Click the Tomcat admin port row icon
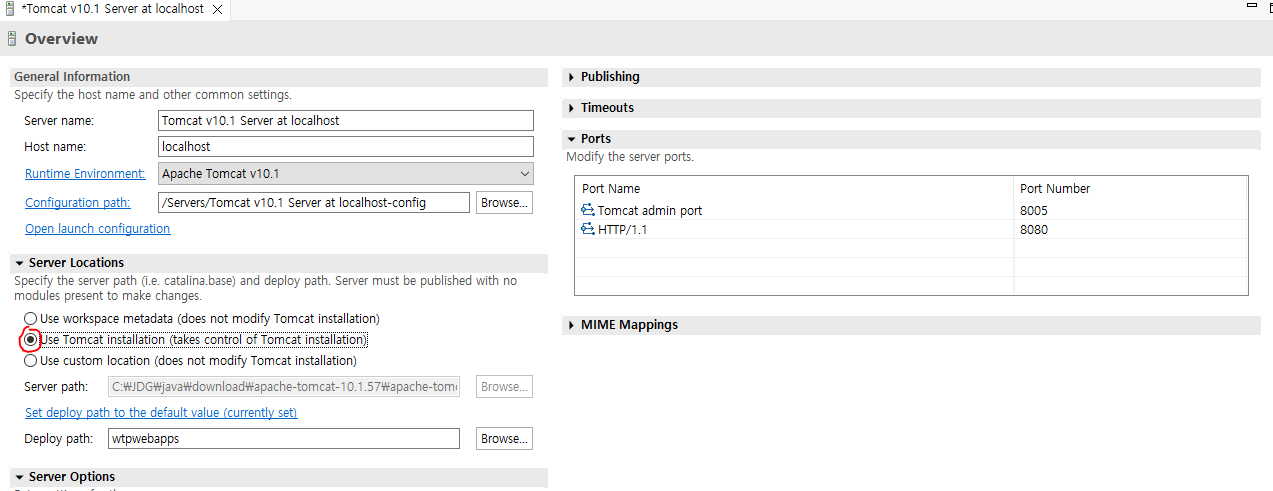 587,211
